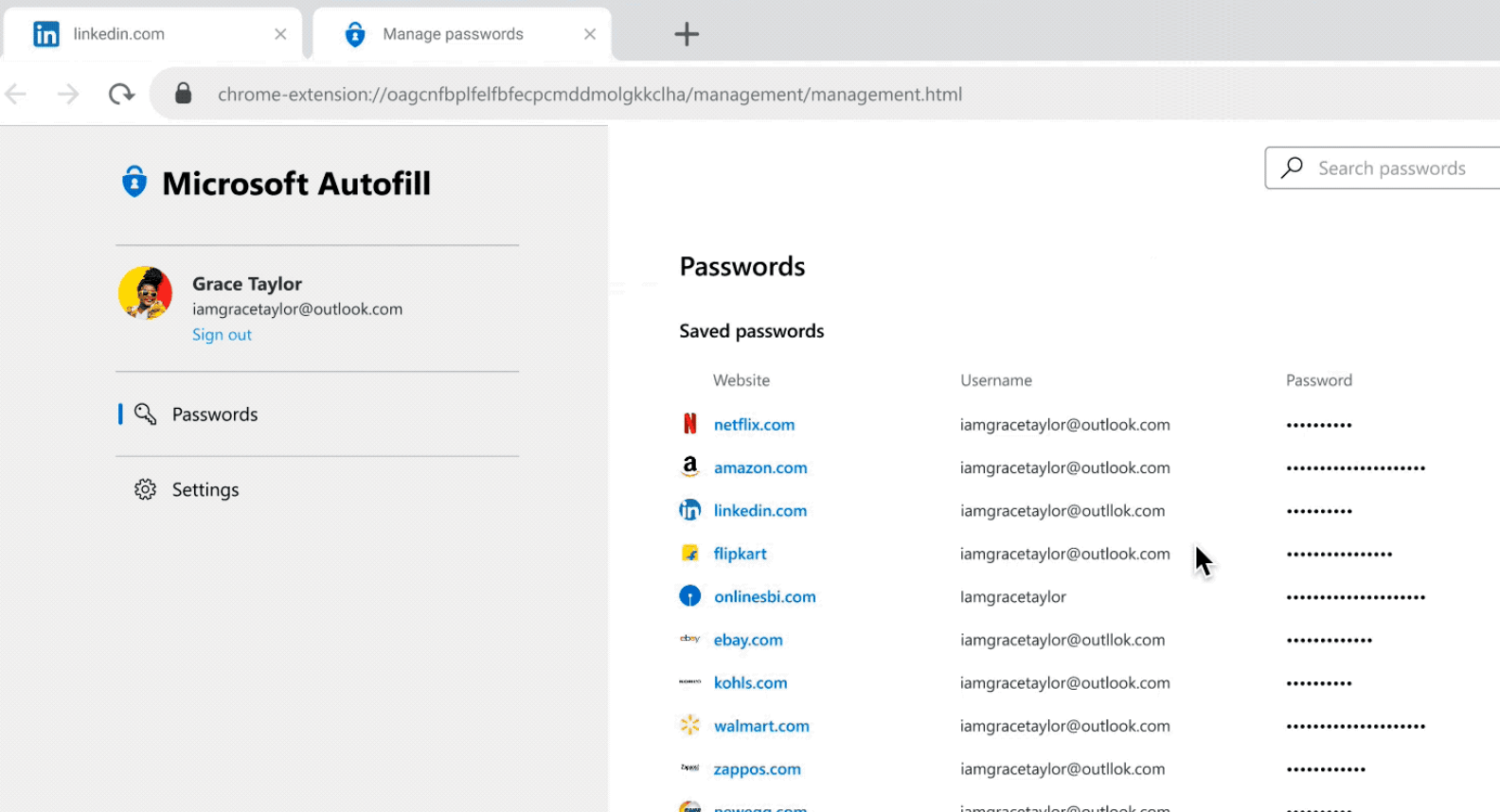Switch to the linkedin.com browser tab
The height and width of the screenshot is (812, 1500).
pyautogui.click(x=154, y=34)
